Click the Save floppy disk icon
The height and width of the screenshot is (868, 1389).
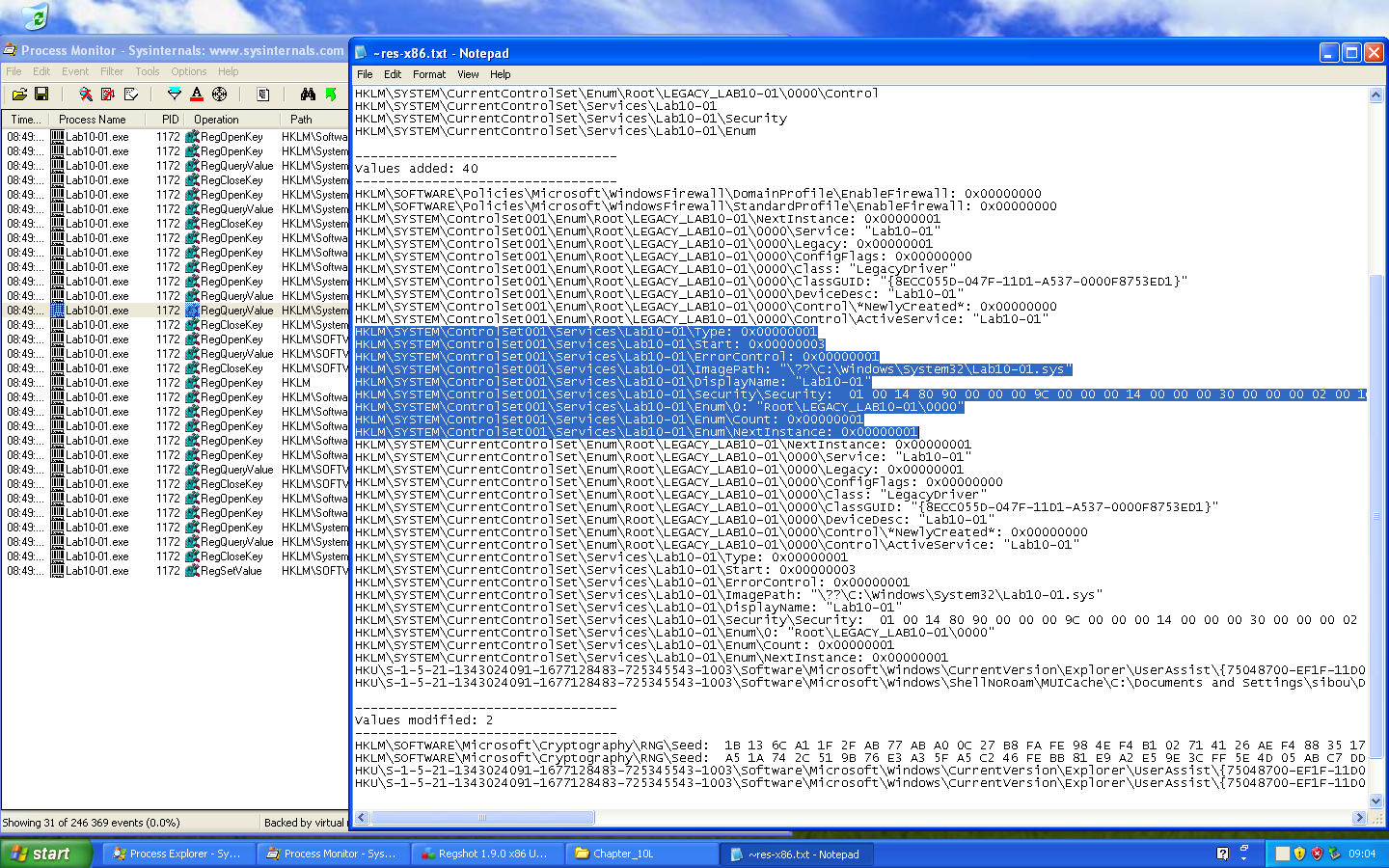pyautogui.click(x=41, y=95)
